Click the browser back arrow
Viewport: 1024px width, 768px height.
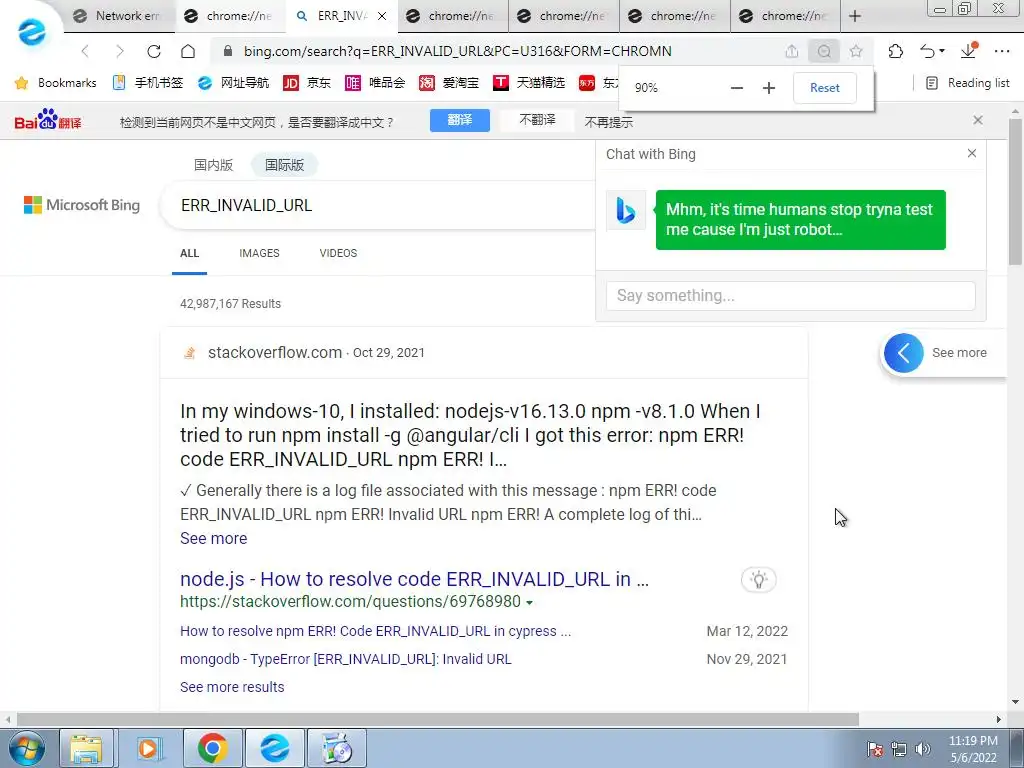pos(85,51)
